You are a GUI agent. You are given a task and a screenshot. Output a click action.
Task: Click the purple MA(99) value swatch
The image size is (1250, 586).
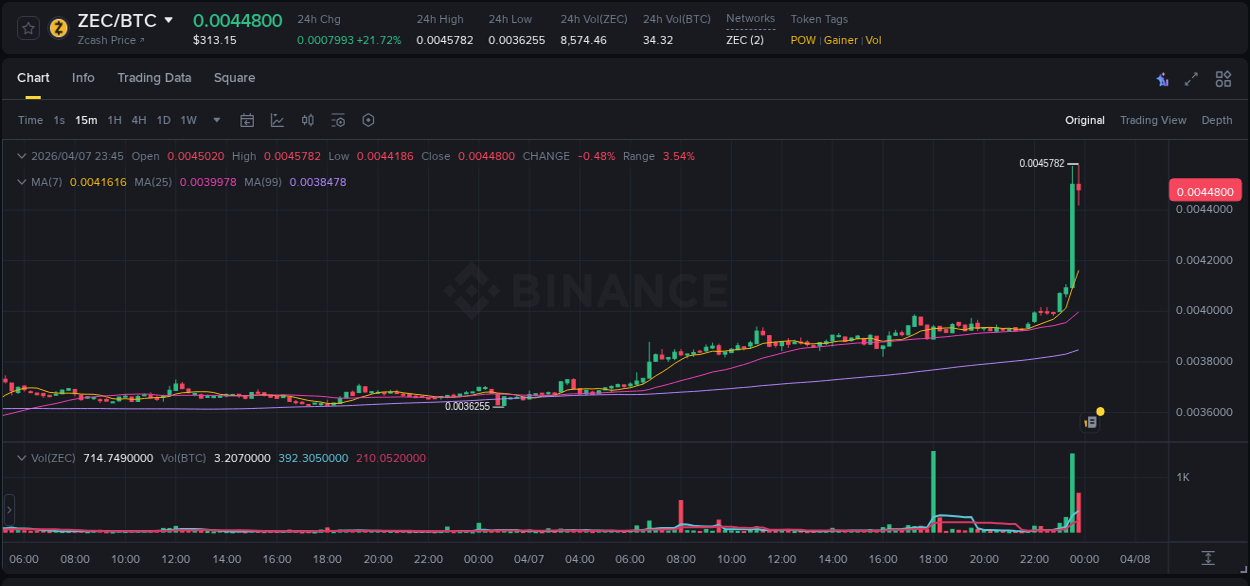(317, 182)
